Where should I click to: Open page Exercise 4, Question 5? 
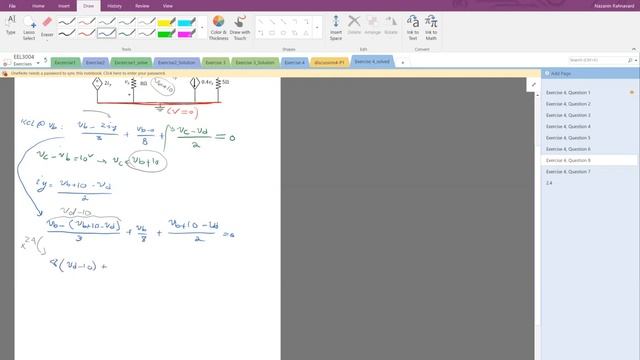(x=568, y=138)
